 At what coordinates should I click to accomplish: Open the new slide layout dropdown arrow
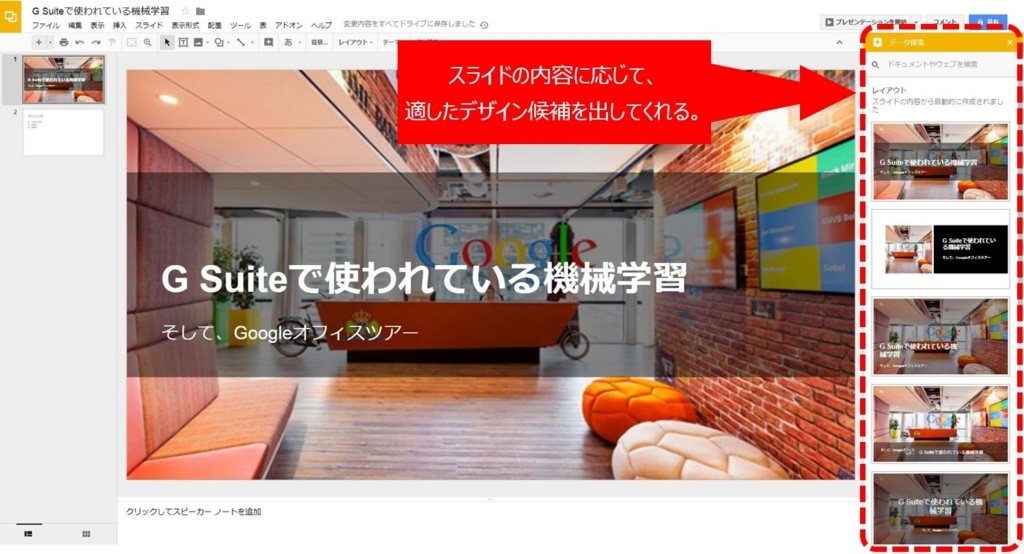(x=50, y=42)
